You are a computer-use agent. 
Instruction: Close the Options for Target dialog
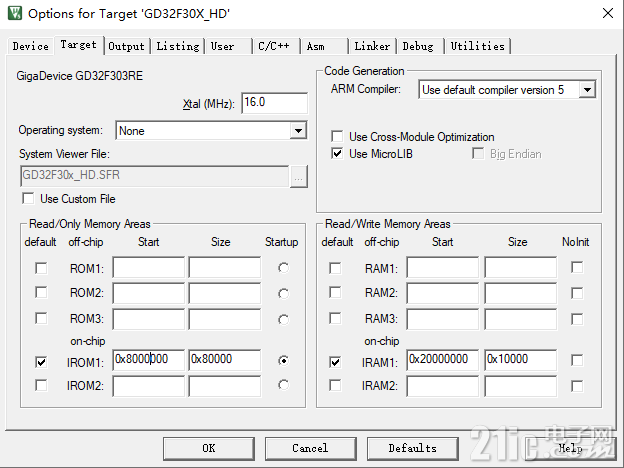point(608,13)
